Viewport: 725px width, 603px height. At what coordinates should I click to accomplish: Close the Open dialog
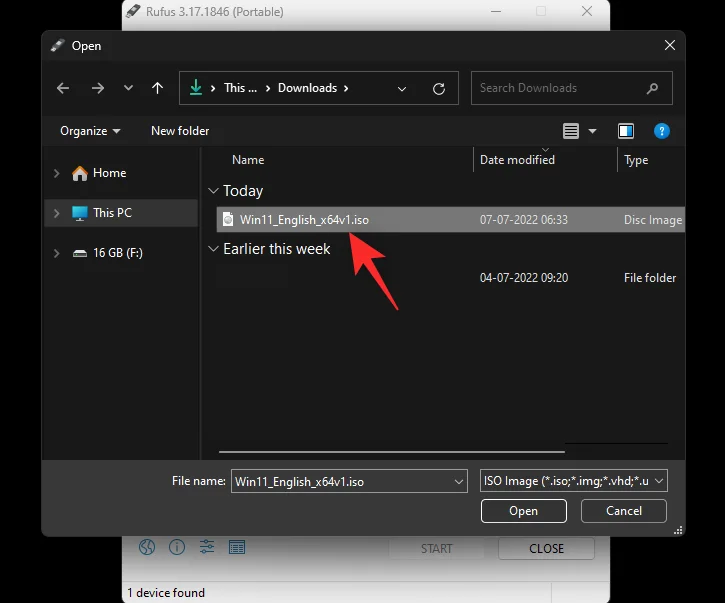670,45
